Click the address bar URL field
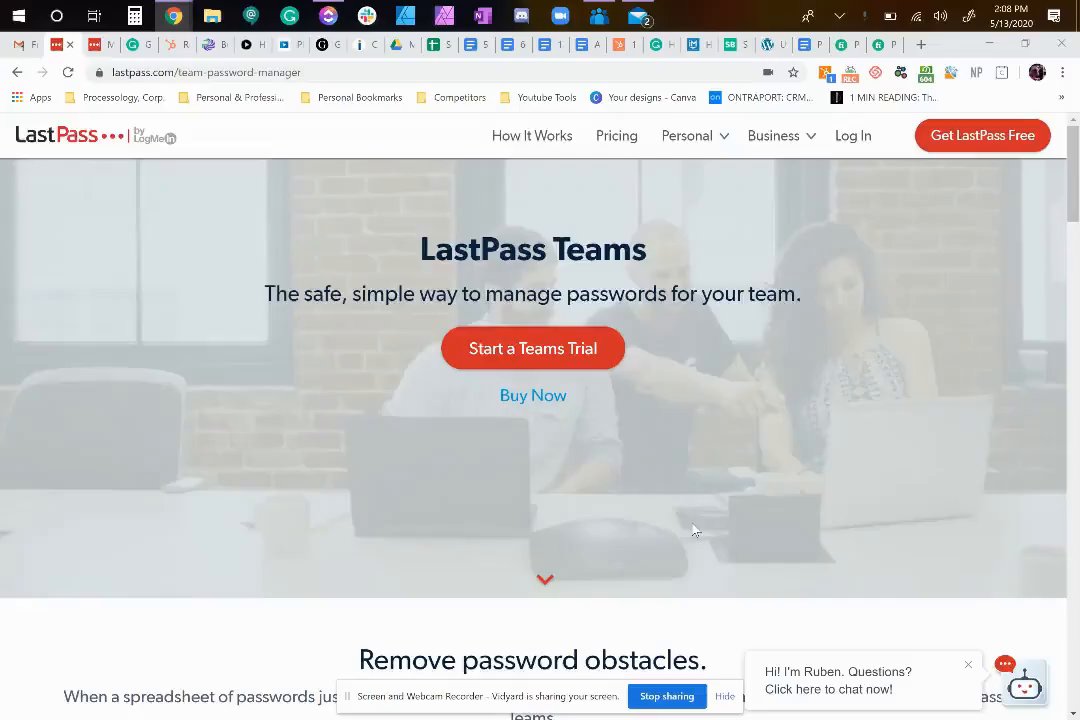1080x720 pixels. click(x=427, y=72)
